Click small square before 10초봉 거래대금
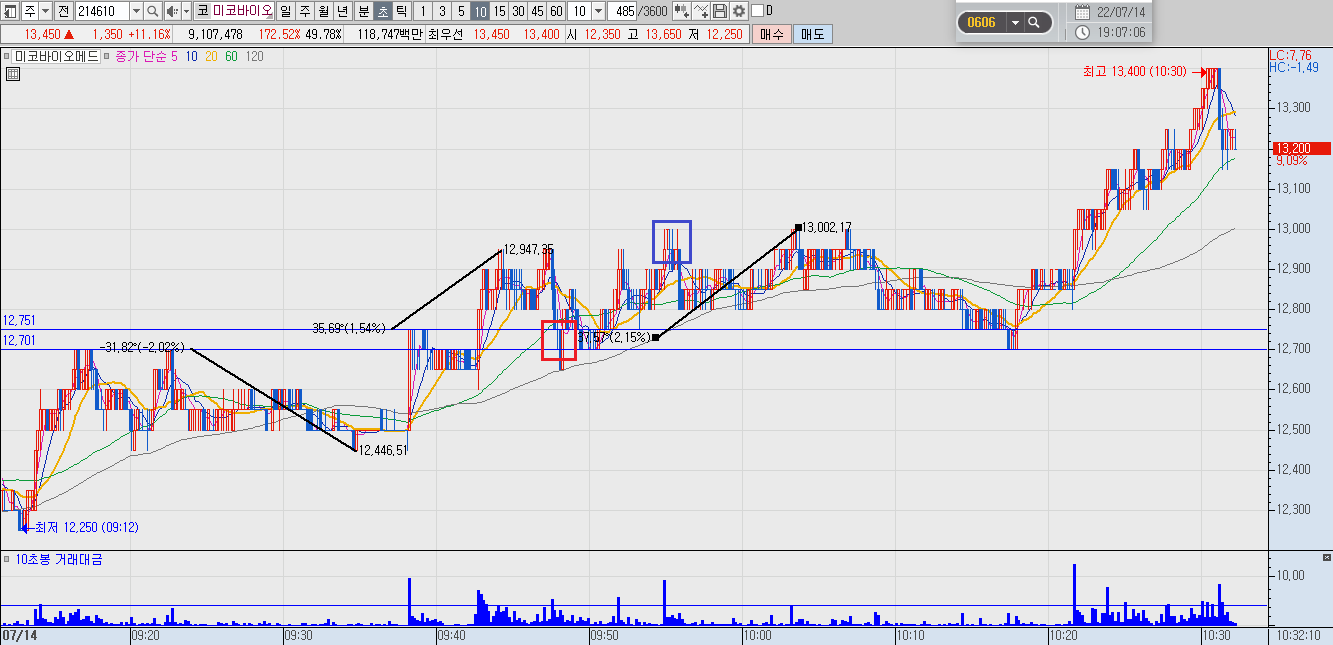Screen dimensions: 1333x645 (x=7, y=559)
